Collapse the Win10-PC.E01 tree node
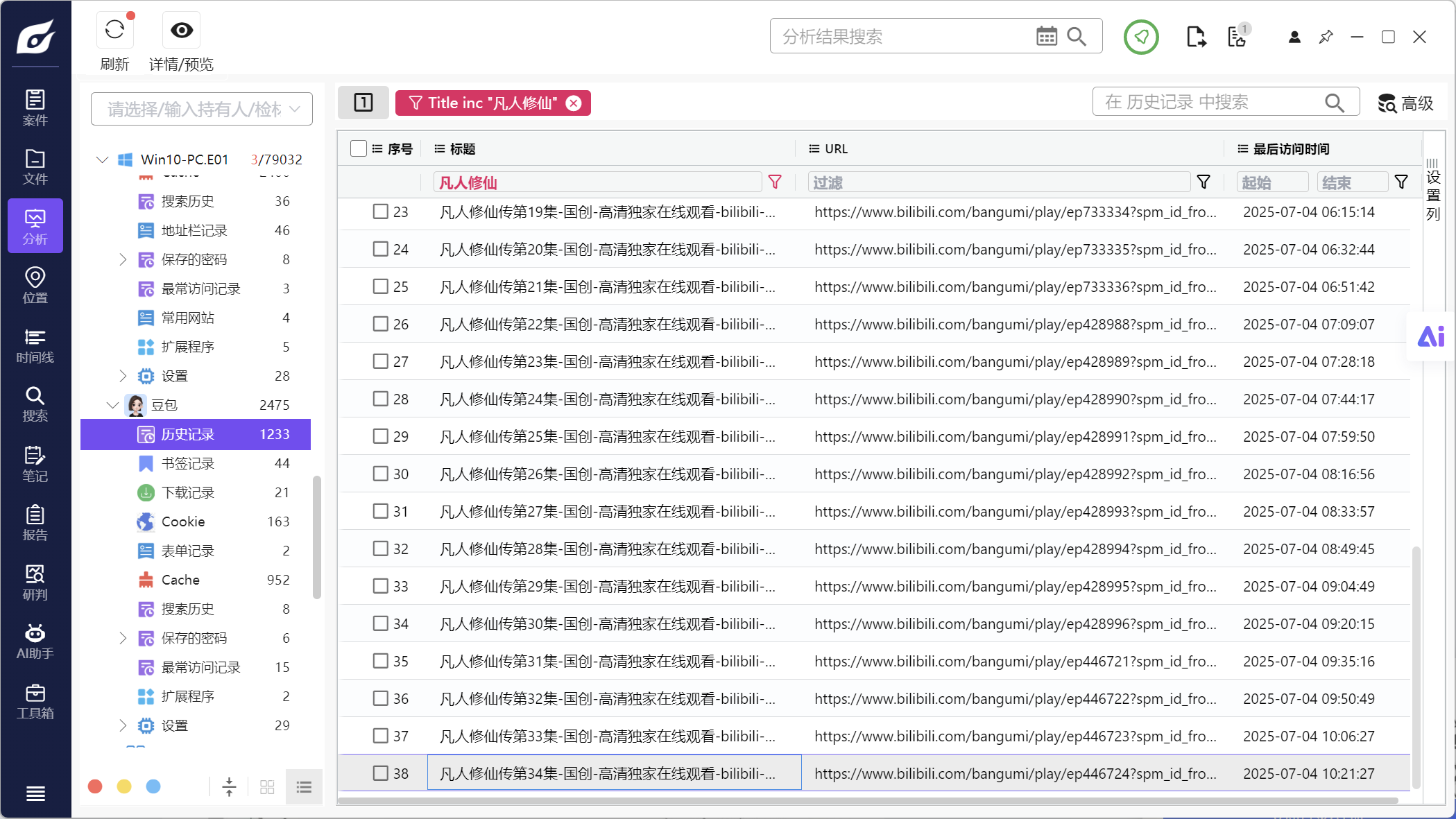Screen dimensions: 1456x819 pyautogui.click(x=102, y=160)
